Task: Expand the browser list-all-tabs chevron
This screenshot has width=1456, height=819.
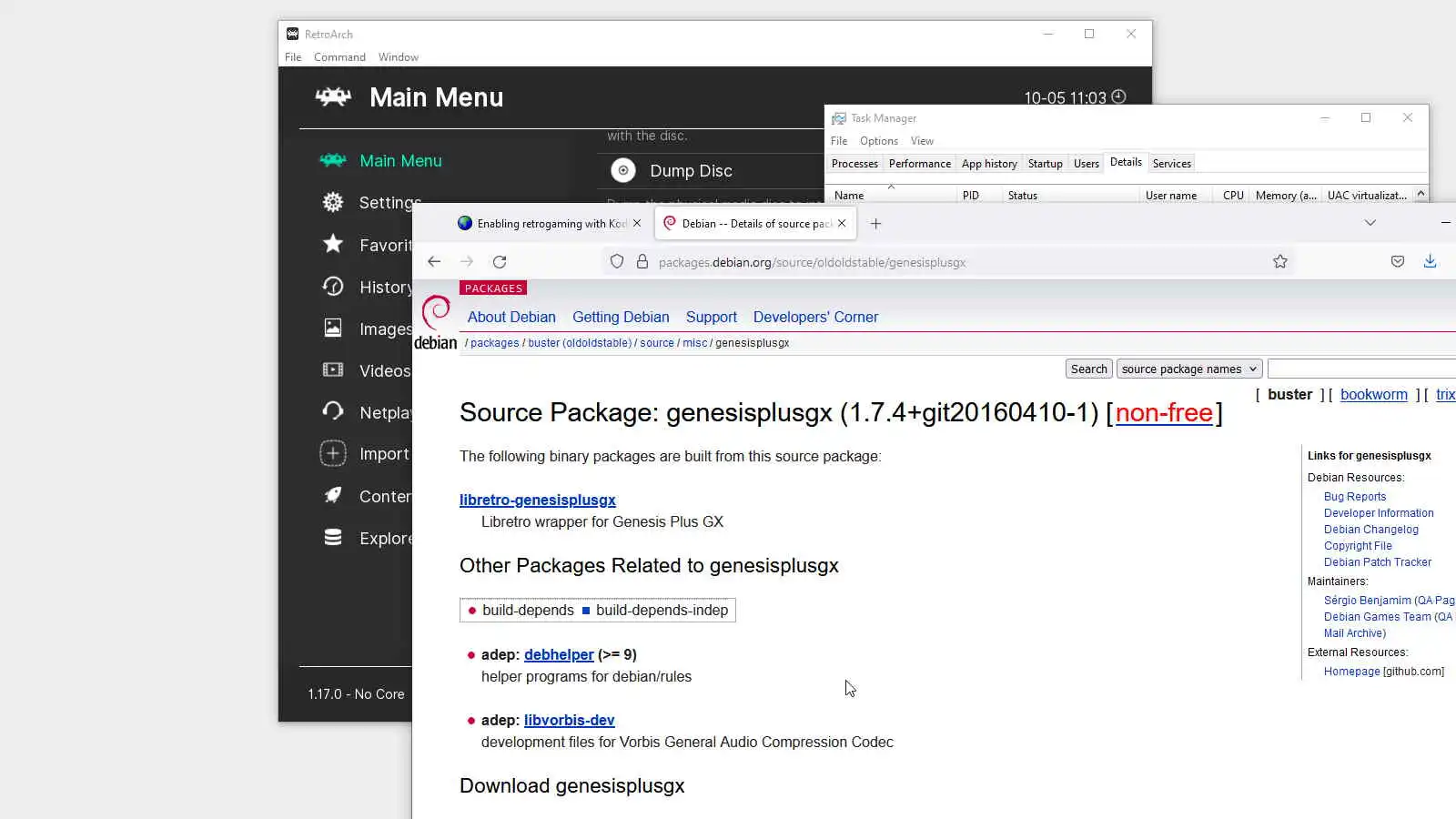Action: pyautogui.click(x=1370, y=224)
